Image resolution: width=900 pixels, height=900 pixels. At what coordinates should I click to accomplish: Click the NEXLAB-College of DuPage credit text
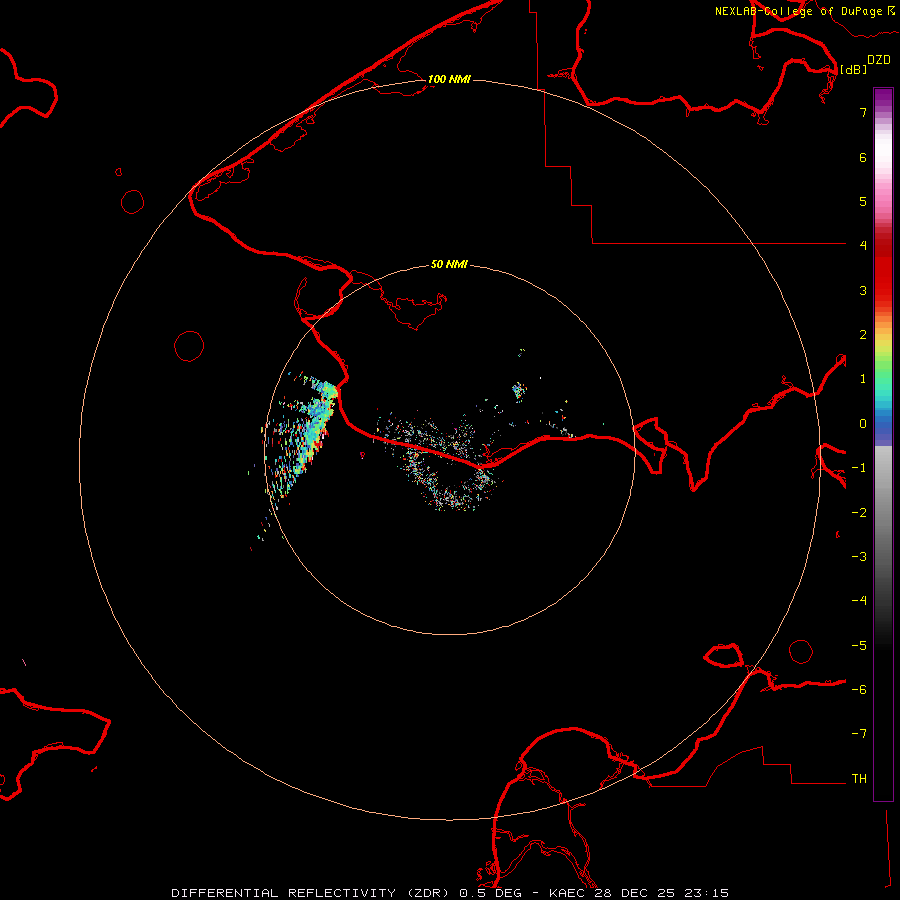coord(799,11)
